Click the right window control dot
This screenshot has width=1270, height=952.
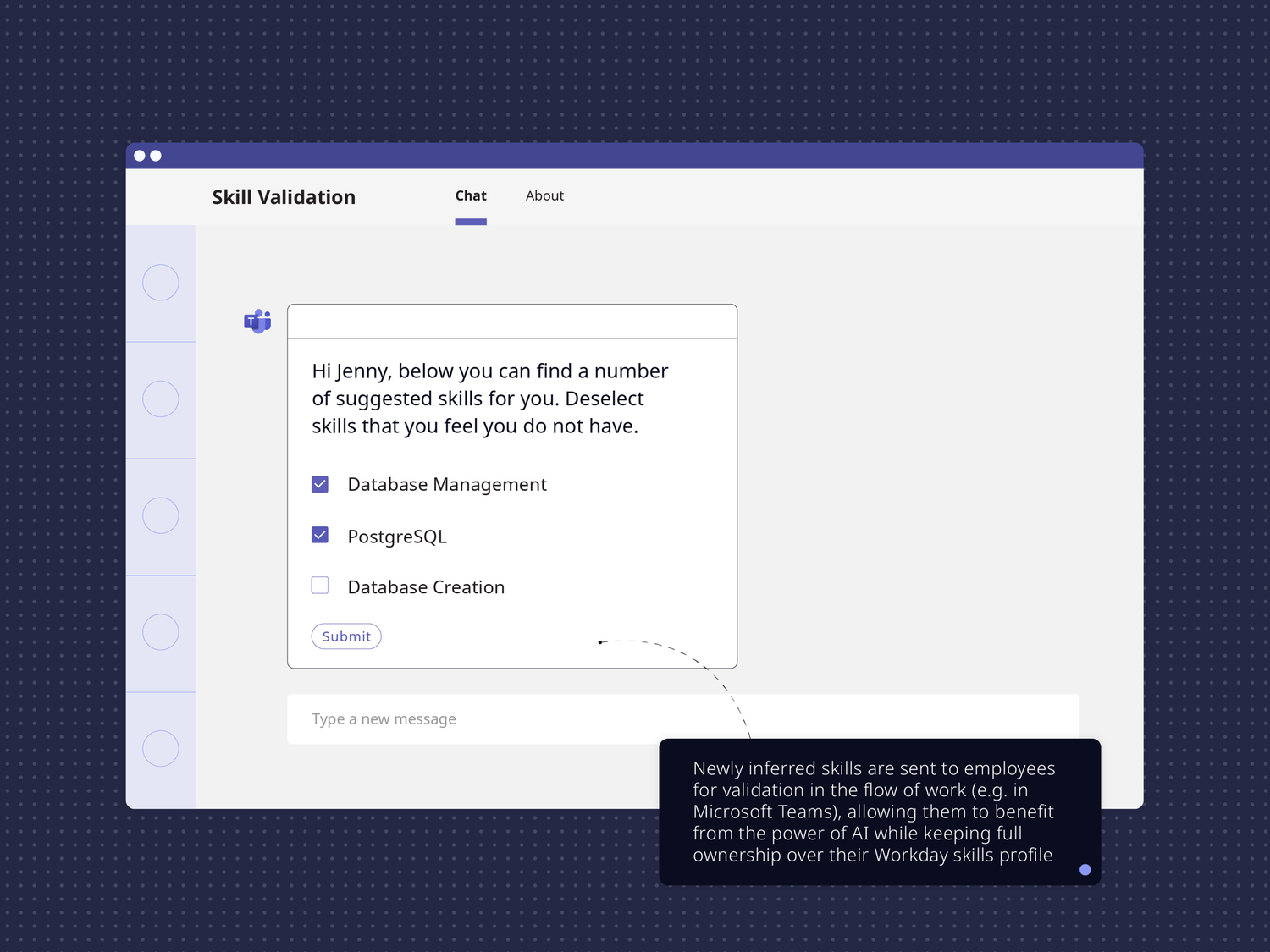(x=156, y=155)
